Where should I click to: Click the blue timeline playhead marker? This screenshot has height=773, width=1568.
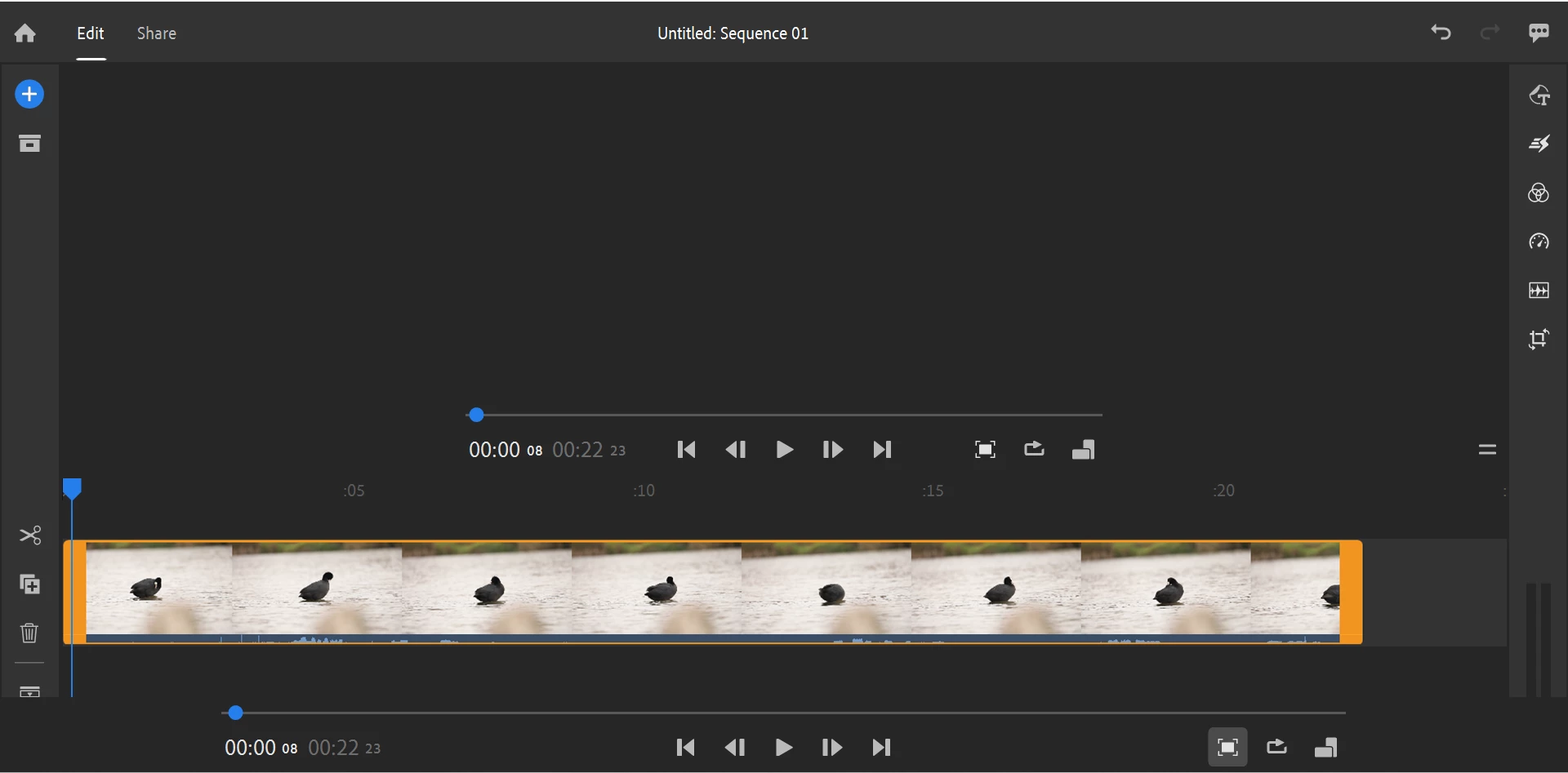pos(72,489)
